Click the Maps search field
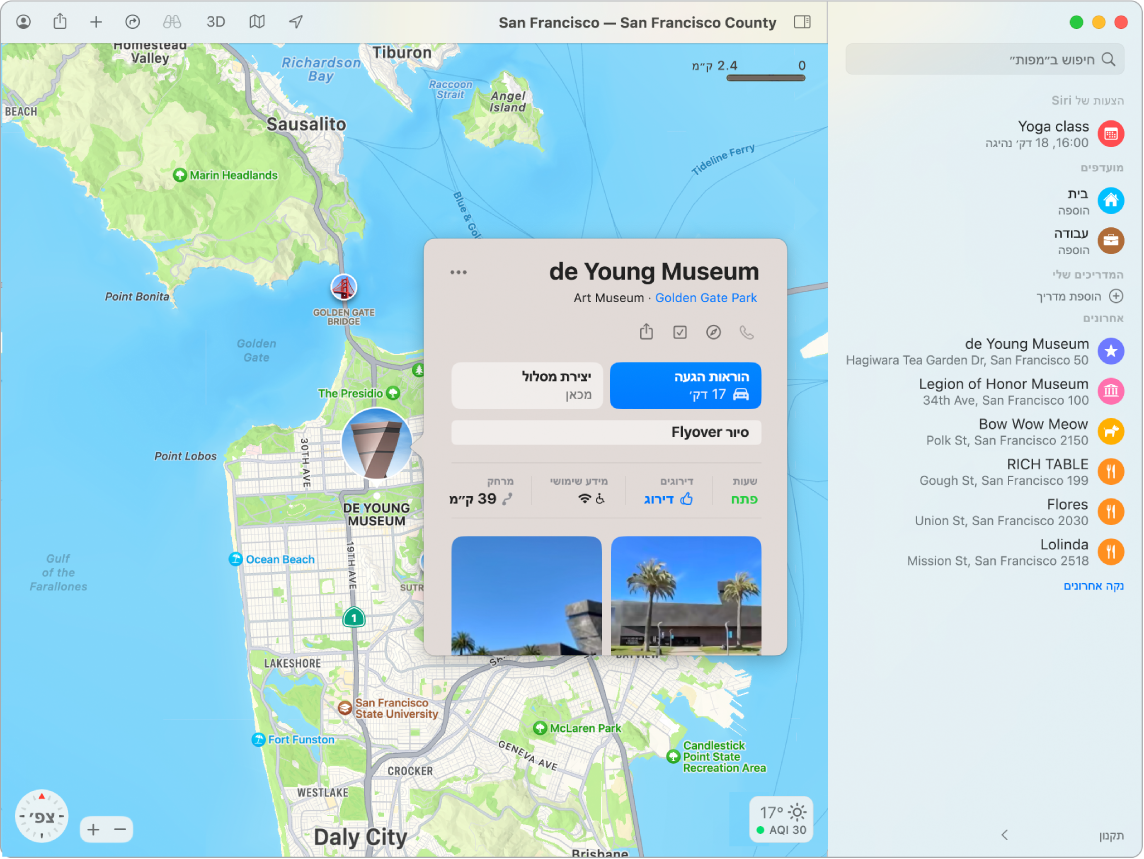 [x=985, y=60]
